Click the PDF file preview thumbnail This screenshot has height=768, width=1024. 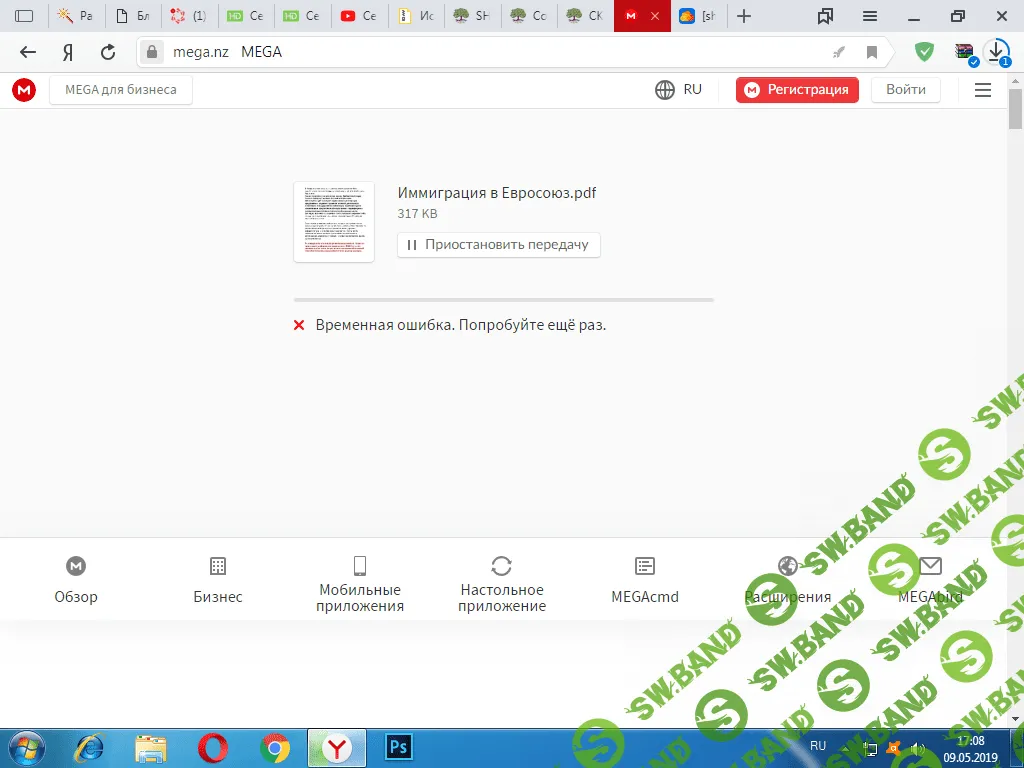334,221
